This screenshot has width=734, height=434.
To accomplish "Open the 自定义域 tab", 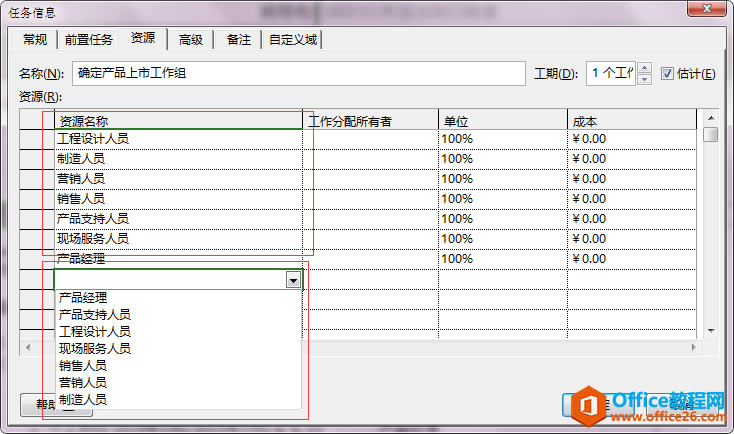I will point(293,40).
